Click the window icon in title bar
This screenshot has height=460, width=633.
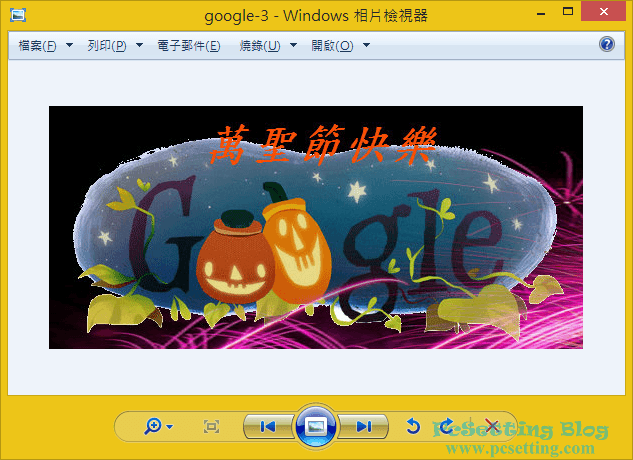coord(17,14)
